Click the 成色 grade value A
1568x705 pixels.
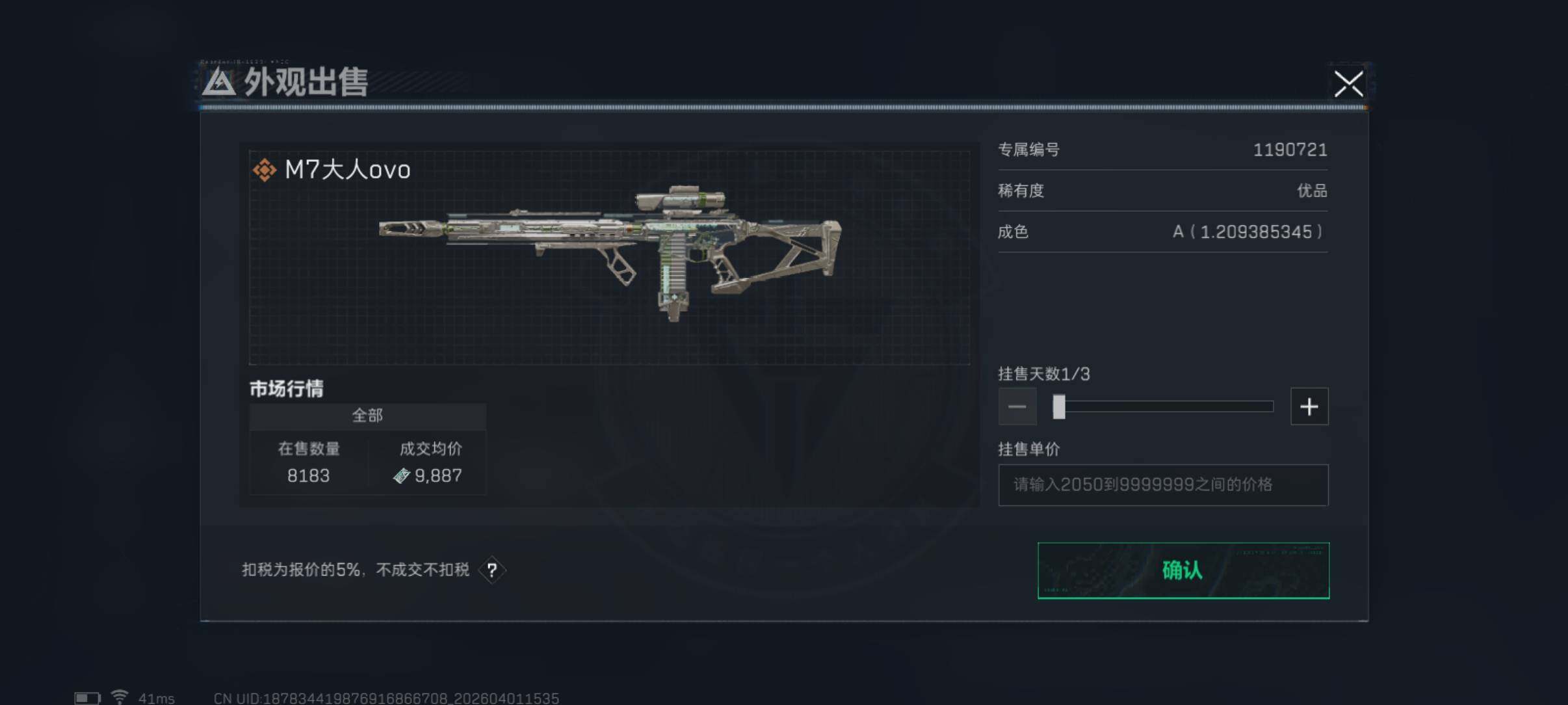click(x=1177, y=232)
